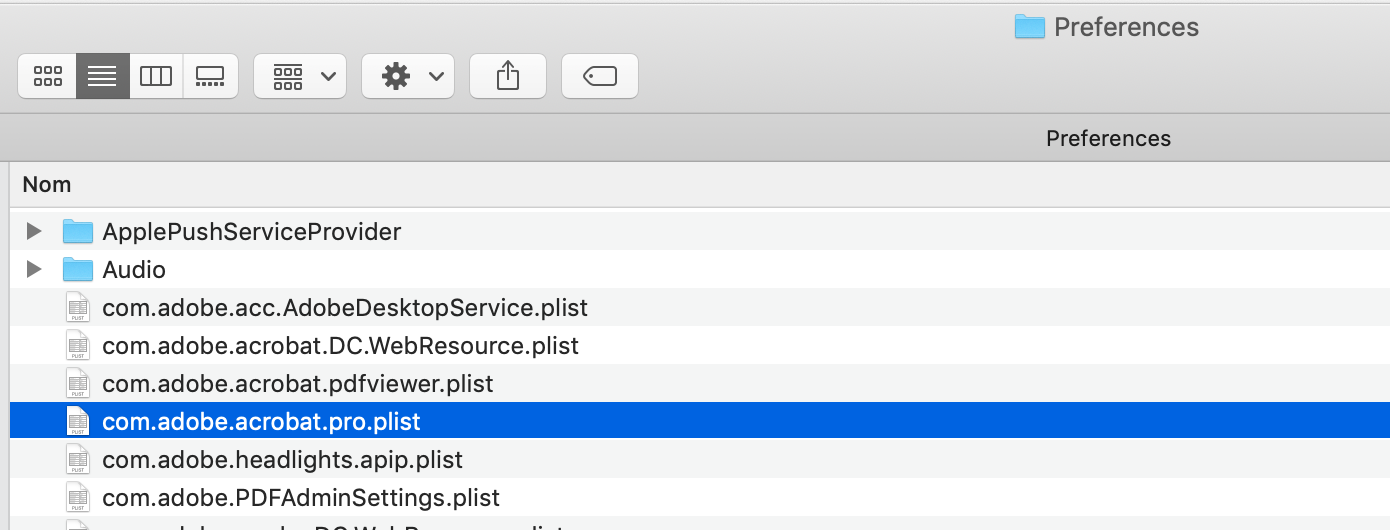The width and height of the screenshot is (1390, 530).
Task: Select com.adobe.acrobat.DC.WebResource.plist file
Action: pos(340,346)
